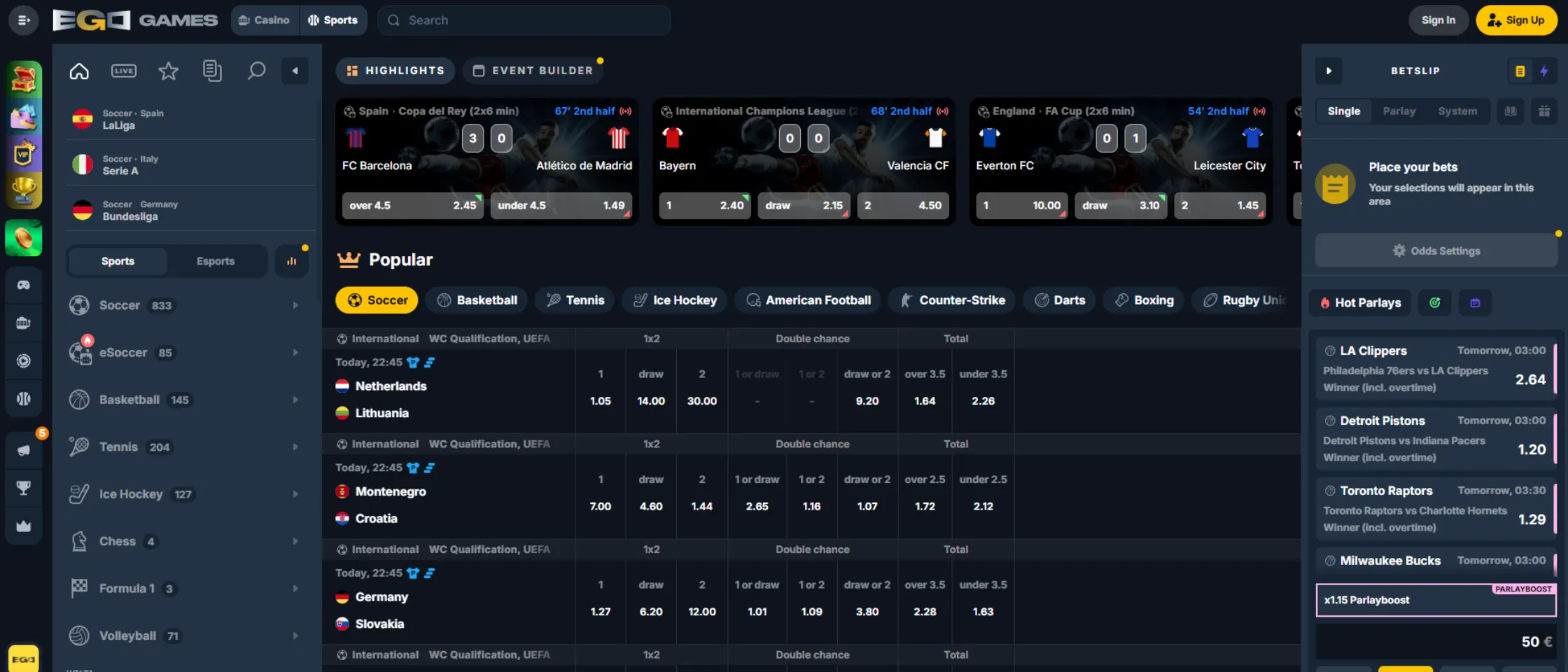1568x672 pixels.
Task: Select odds 2.45 on over 4.5 for Barcelona match
Action: tap(412, 205)
